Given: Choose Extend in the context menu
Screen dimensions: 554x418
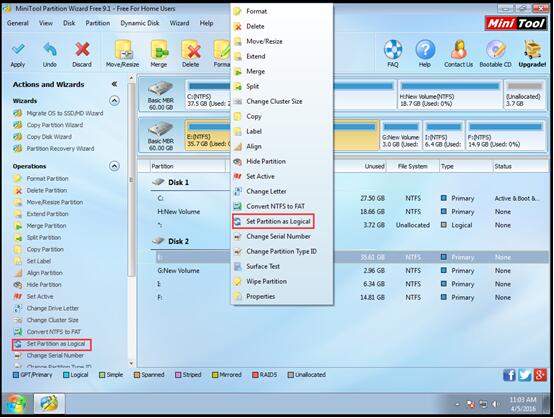Looking at the screenshot, I should (x=282, y=57).
